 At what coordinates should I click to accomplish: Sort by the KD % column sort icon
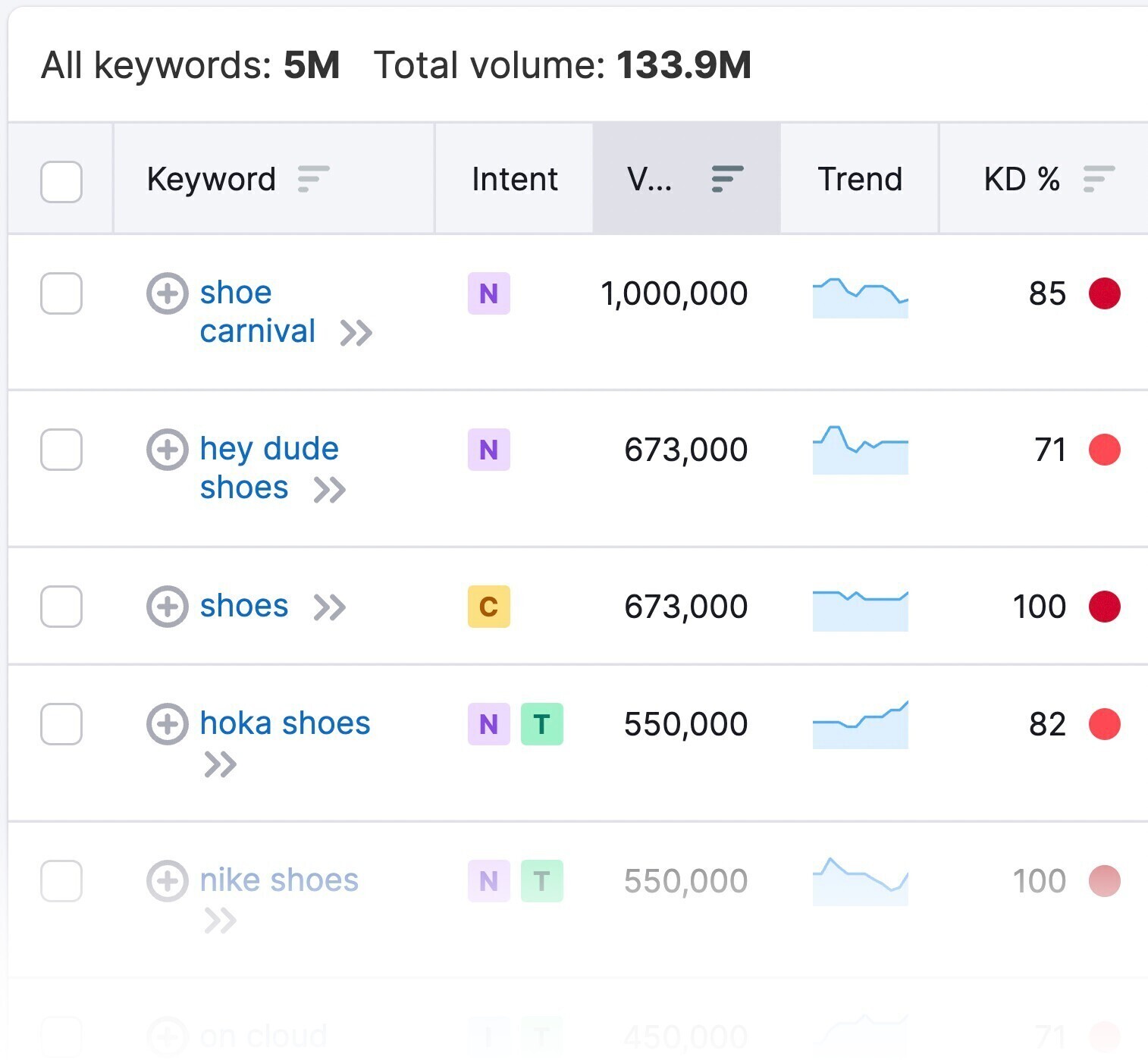1099,180
